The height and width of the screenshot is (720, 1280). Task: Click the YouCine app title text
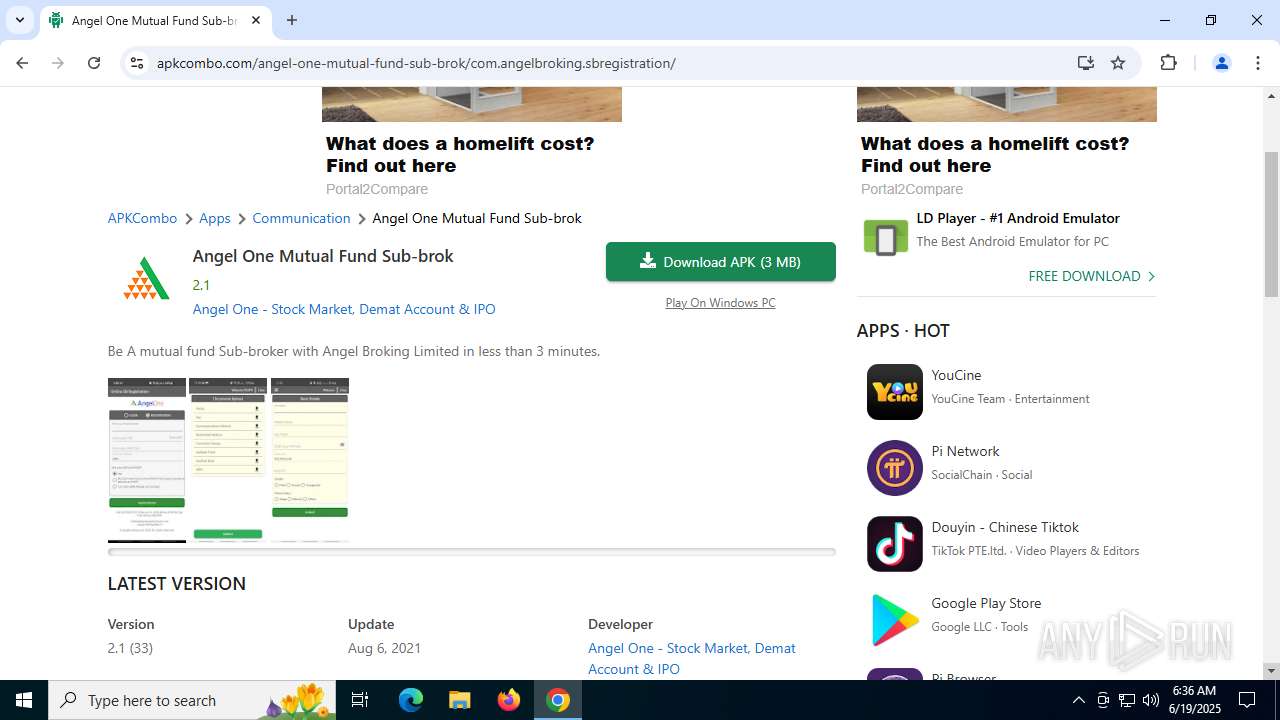956,375
